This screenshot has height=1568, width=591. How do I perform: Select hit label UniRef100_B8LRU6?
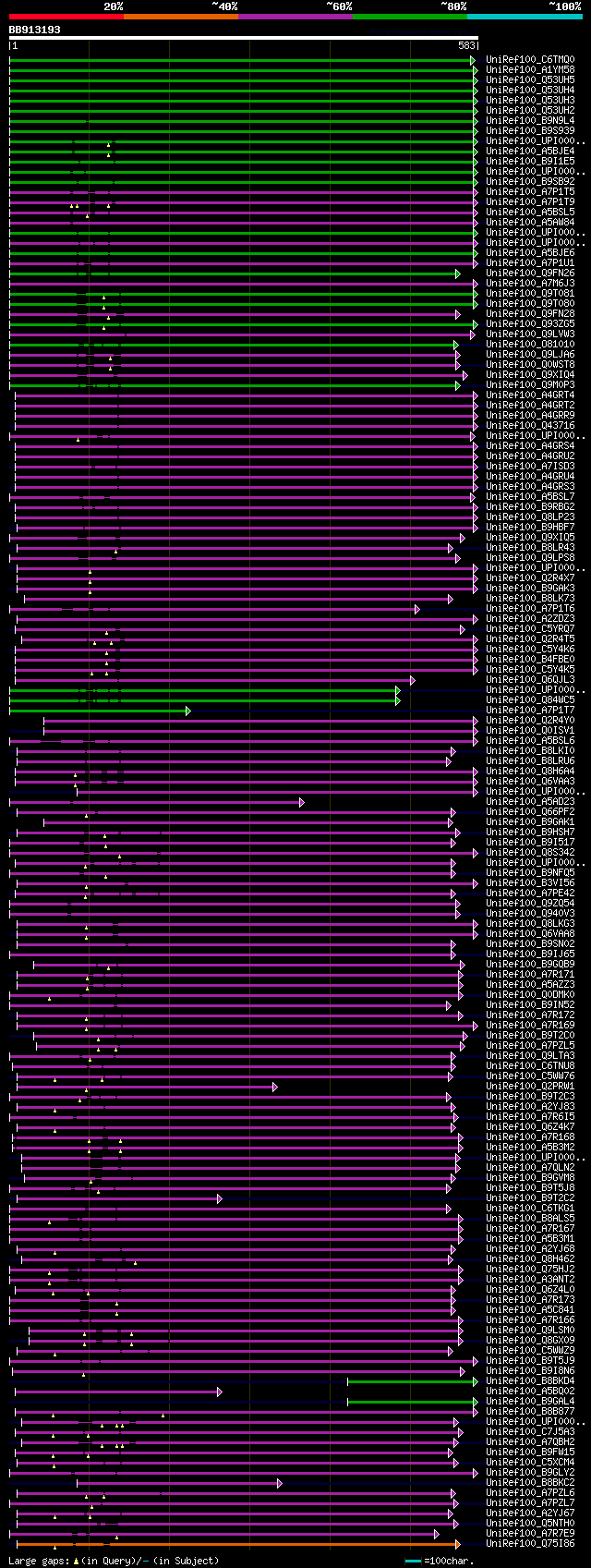(x=530, y=761)
